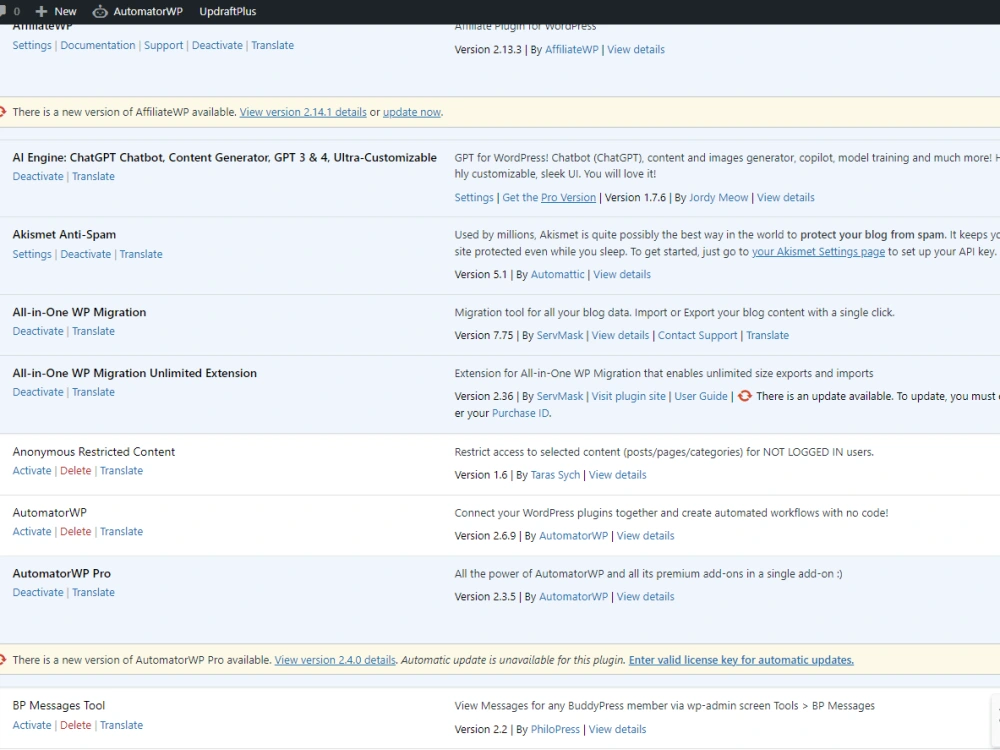Open AffiliateWP Support link
Screen dimensions: 1000x750
tap(163, 45)
